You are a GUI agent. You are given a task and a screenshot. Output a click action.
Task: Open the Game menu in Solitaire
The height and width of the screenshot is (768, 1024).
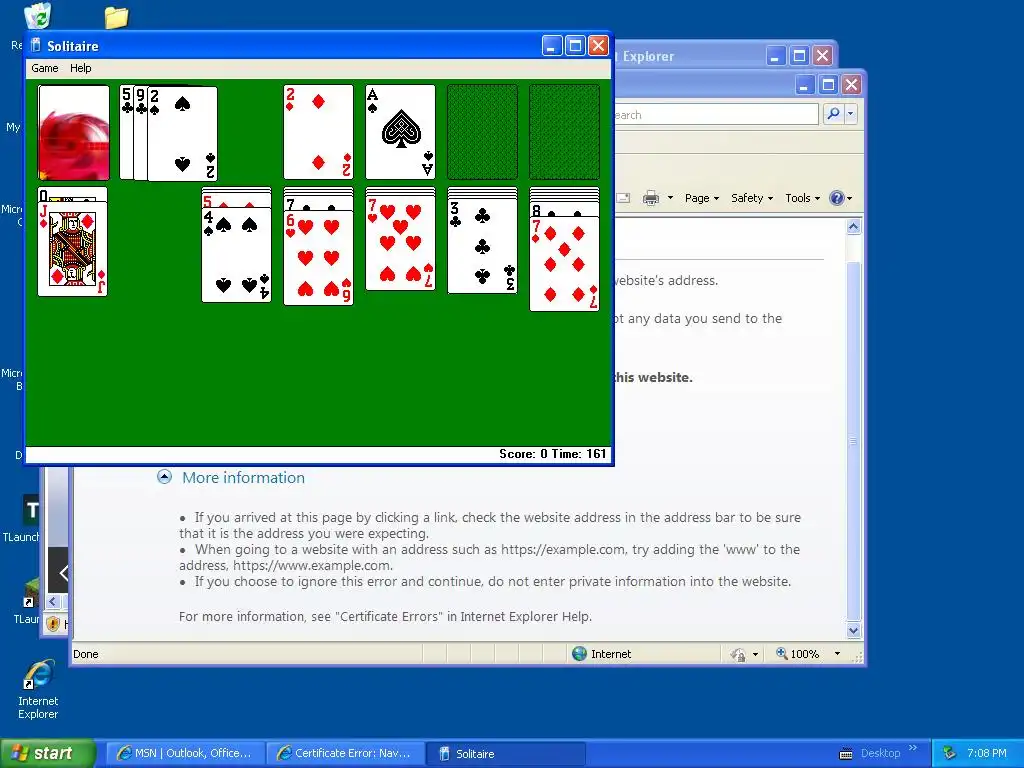44,68
